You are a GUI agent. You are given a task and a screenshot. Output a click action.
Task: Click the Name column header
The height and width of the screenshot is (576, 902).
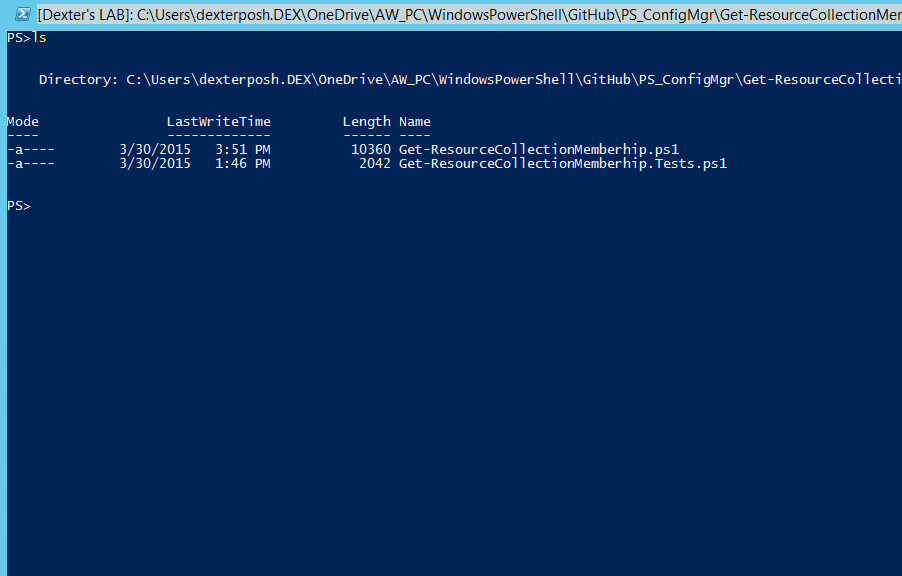415,121
